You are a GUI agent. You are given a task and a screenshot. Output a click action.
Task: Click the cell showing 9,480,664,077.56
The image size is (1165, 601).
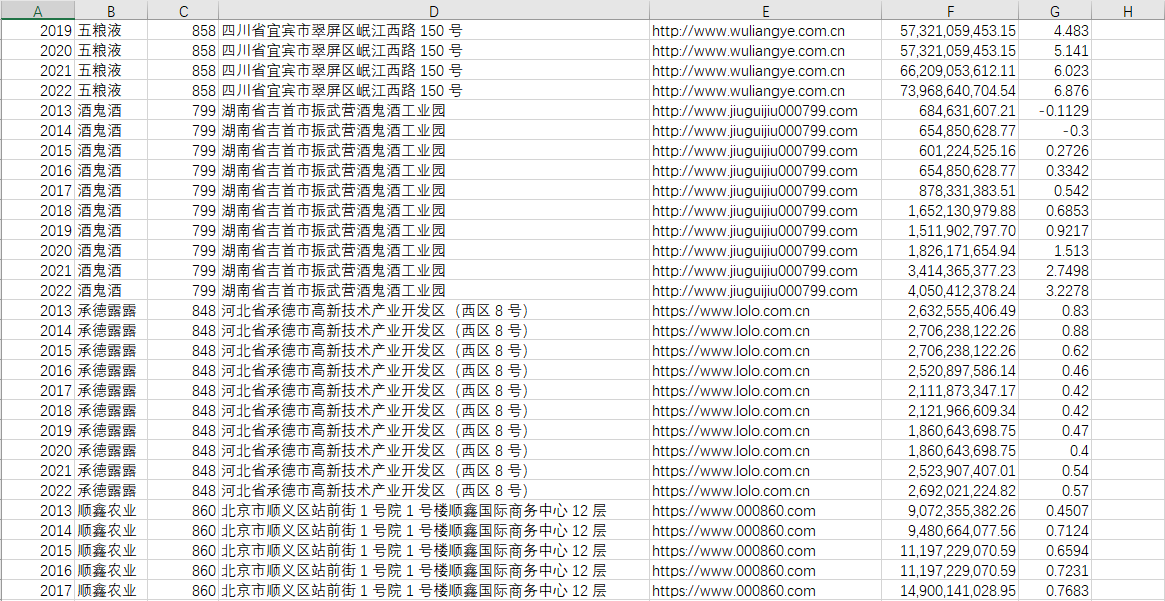coord(950,531)
